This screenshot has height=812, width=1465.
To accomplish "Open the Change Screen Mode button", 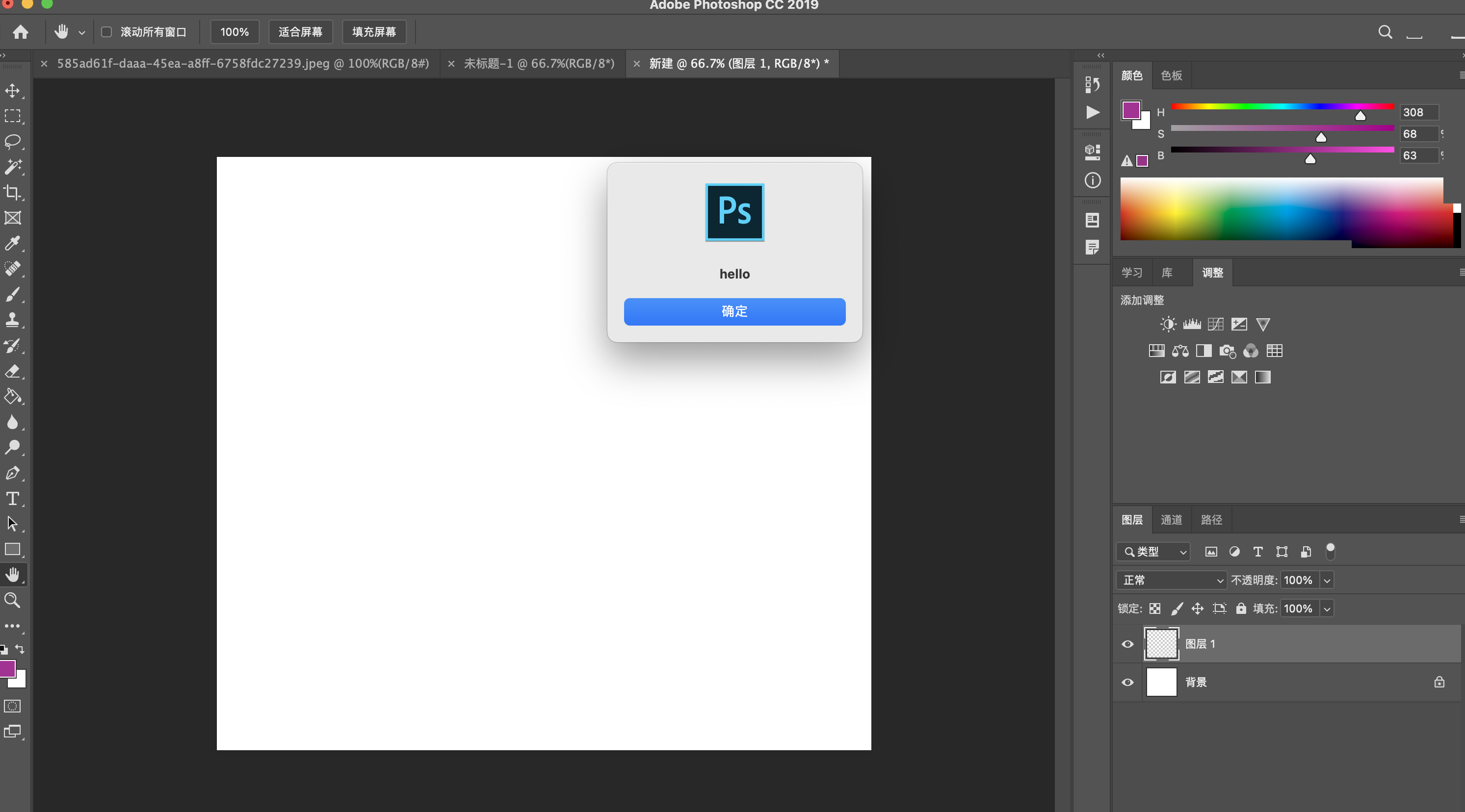I will [x=13, y=731].
